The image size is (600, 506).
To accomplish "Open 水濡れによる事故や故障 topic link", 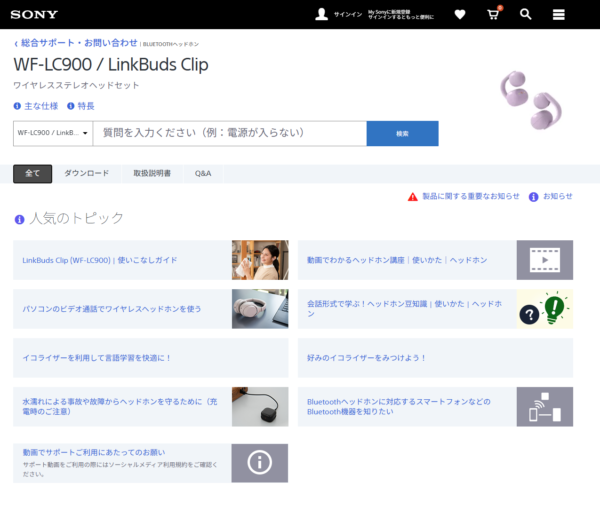I will [120, 406].
